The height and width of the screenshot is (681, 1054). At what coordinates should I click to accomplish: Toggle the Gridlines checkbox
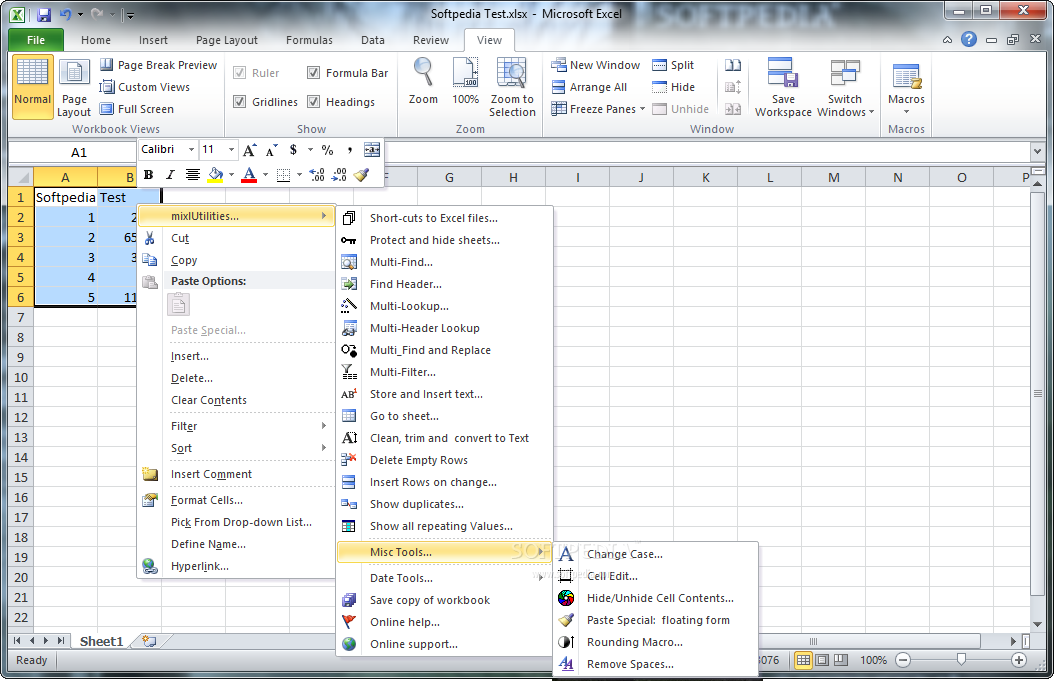click(x=239, y=102)
